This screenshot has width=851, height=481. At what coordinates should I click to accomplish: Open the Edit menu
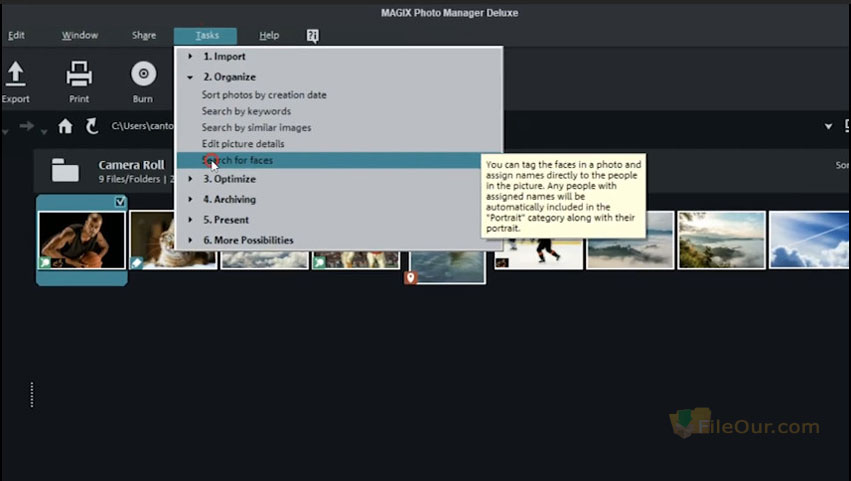16,35
